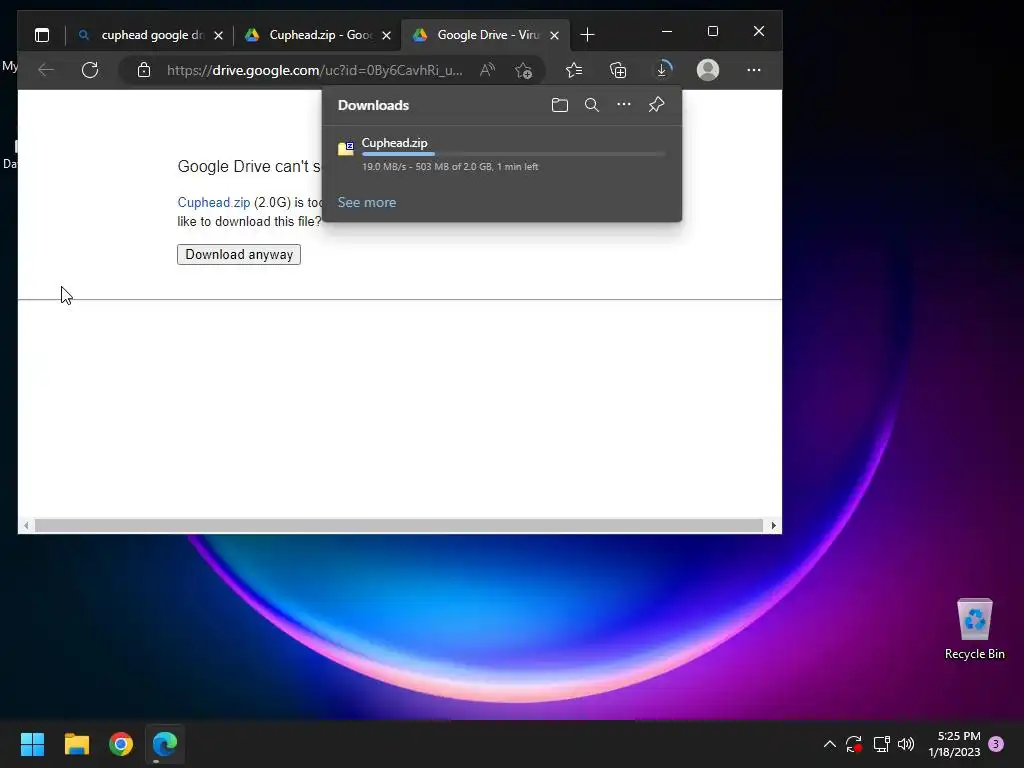Open the Favorites list
1024x768 pixels.
point(573,70)
